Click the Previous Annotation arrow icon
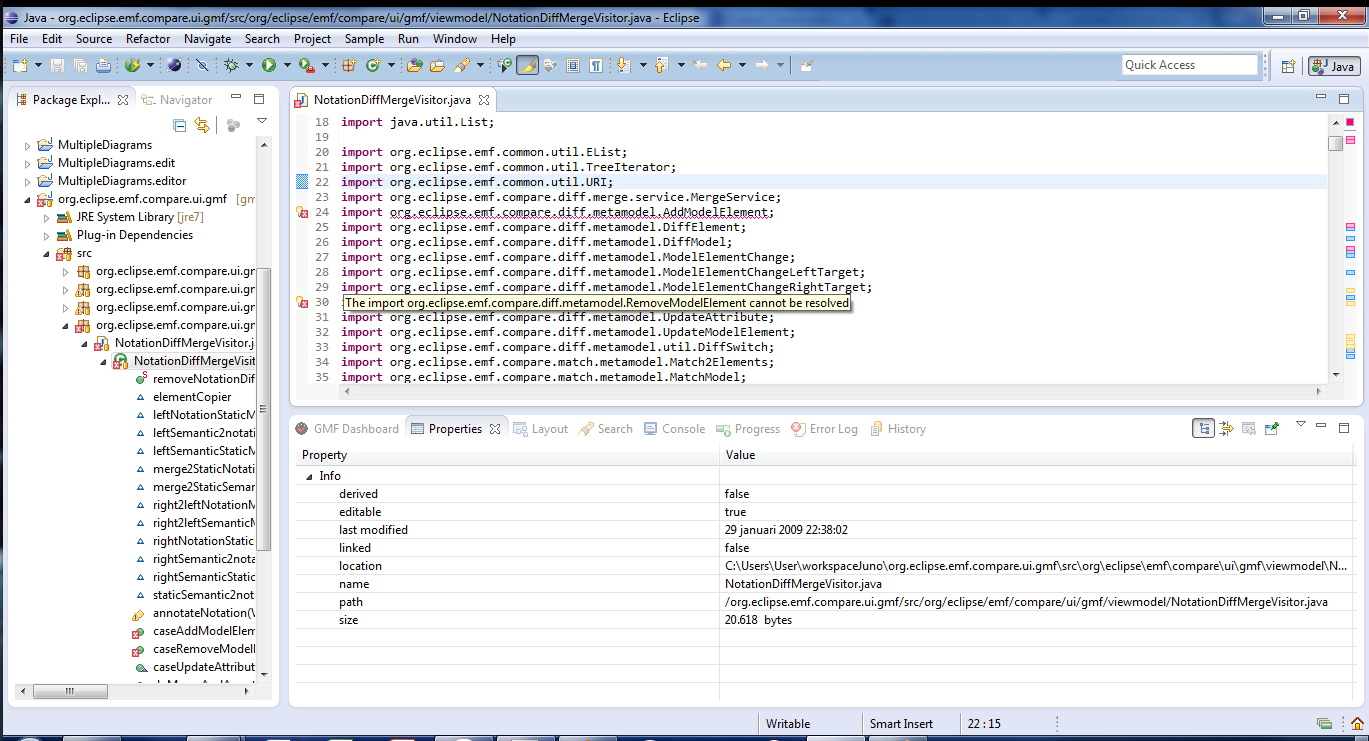 tap(661, 65)
